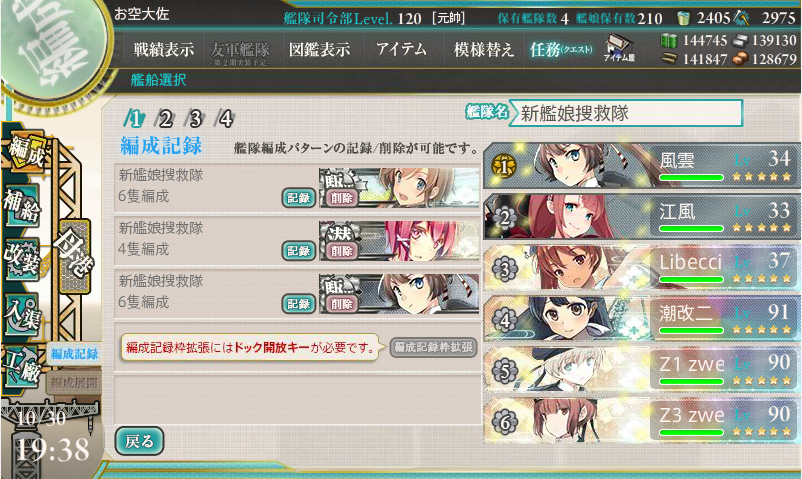Record fleet in first 6隻編成 slot
This screenshot has width=802, height=479.
(299, 198)
